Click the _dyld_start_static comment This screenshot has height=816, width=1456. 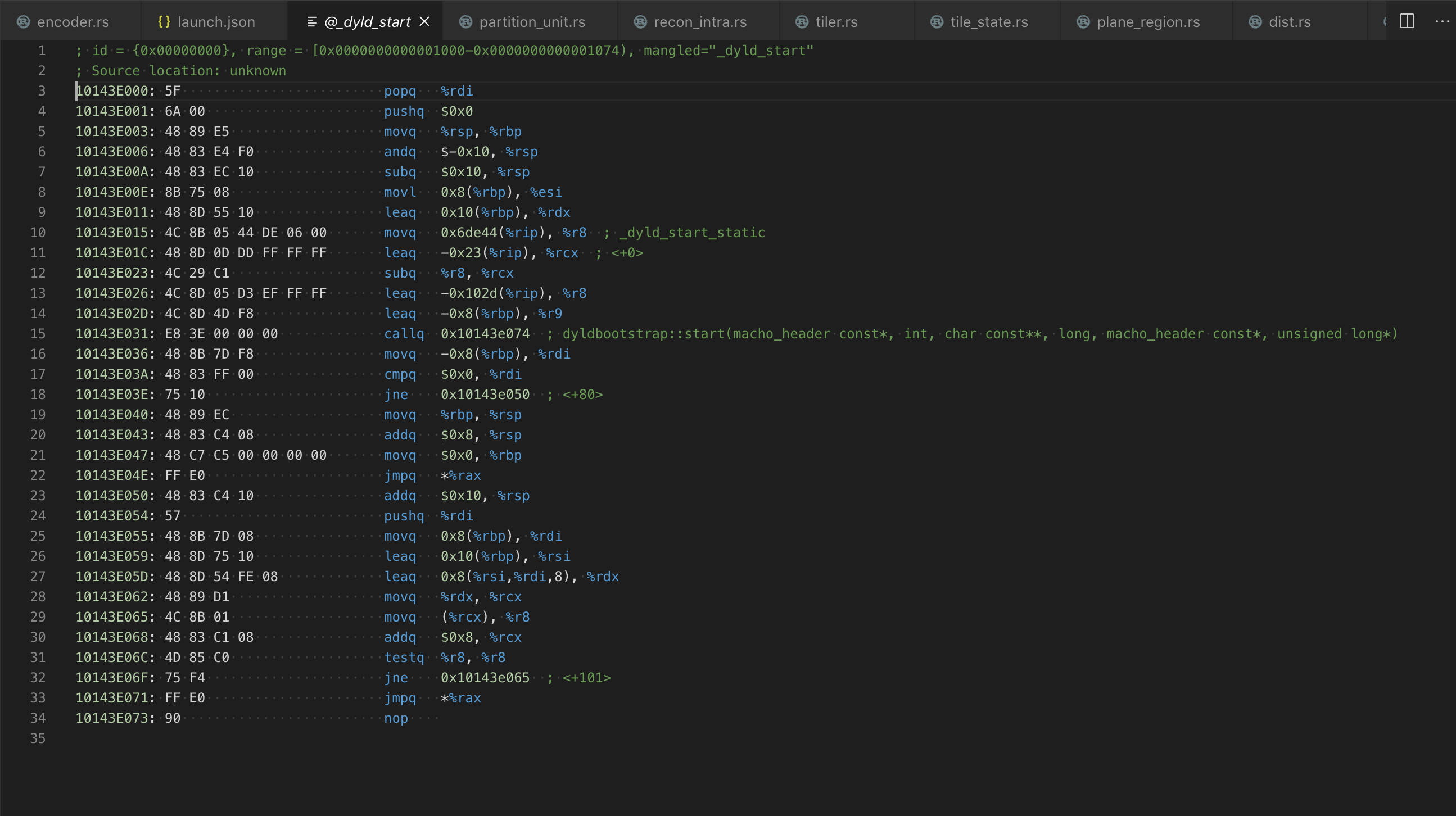point(692,233)
